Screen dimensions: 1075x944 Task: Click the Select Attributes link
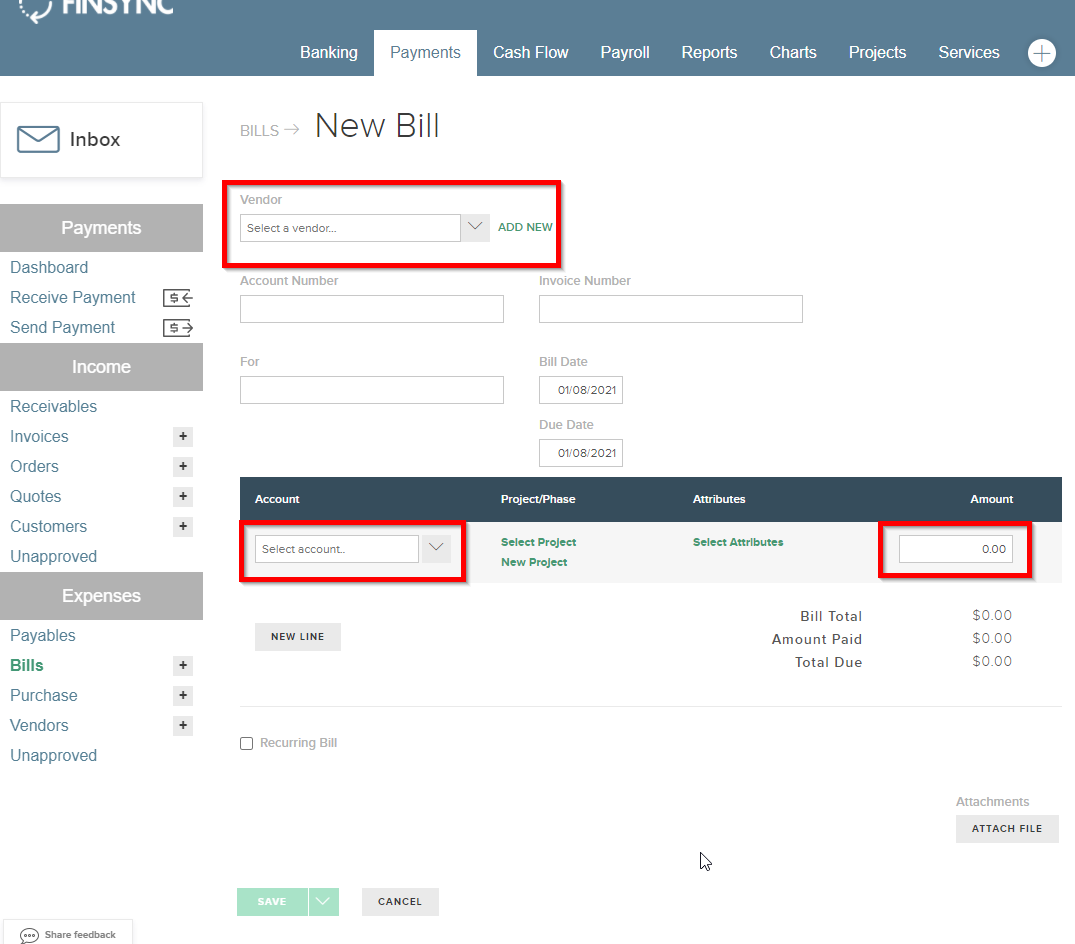[738, 542]
